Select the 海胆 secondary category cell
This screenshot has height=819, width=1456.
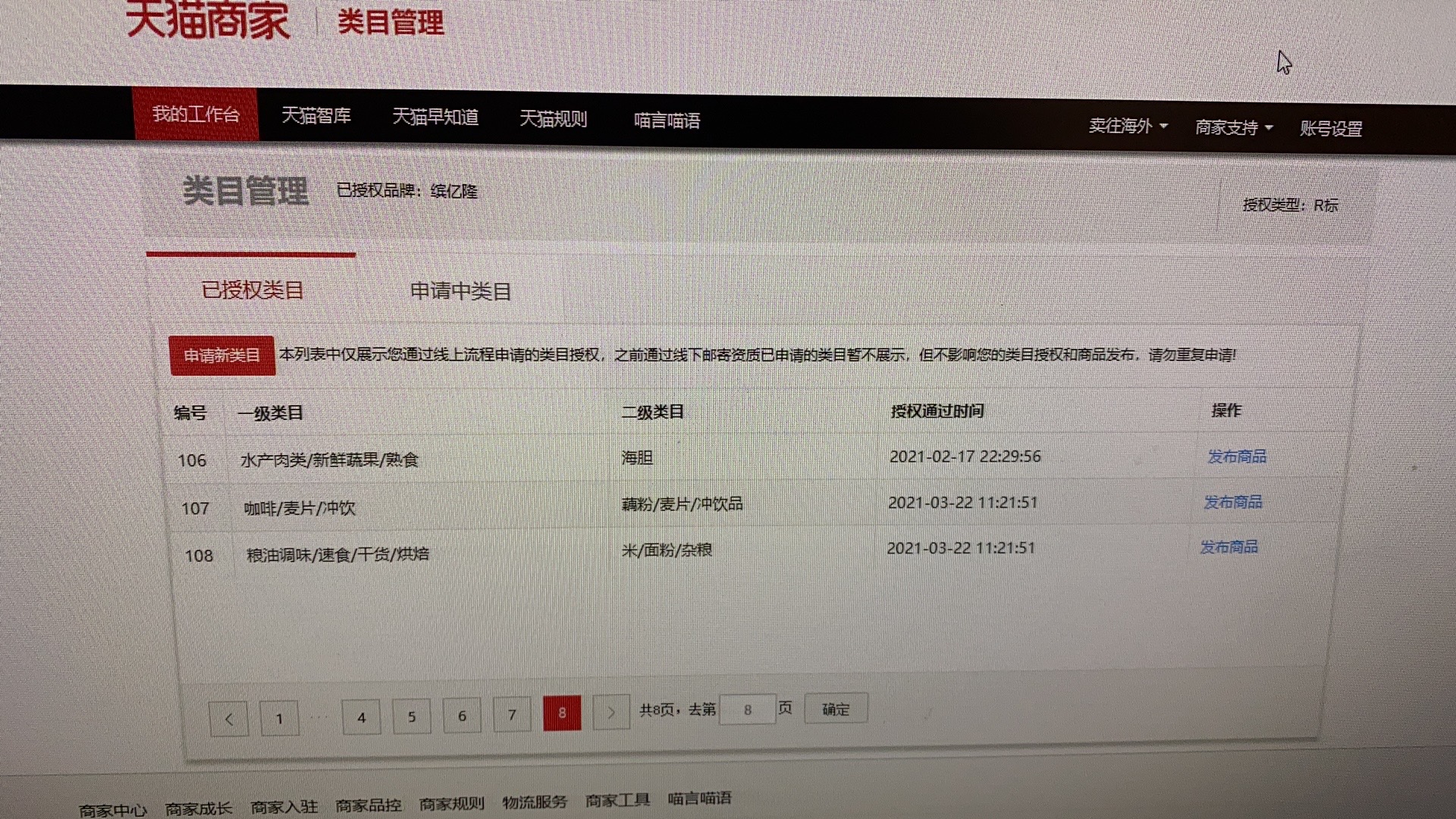coord(637,457)
